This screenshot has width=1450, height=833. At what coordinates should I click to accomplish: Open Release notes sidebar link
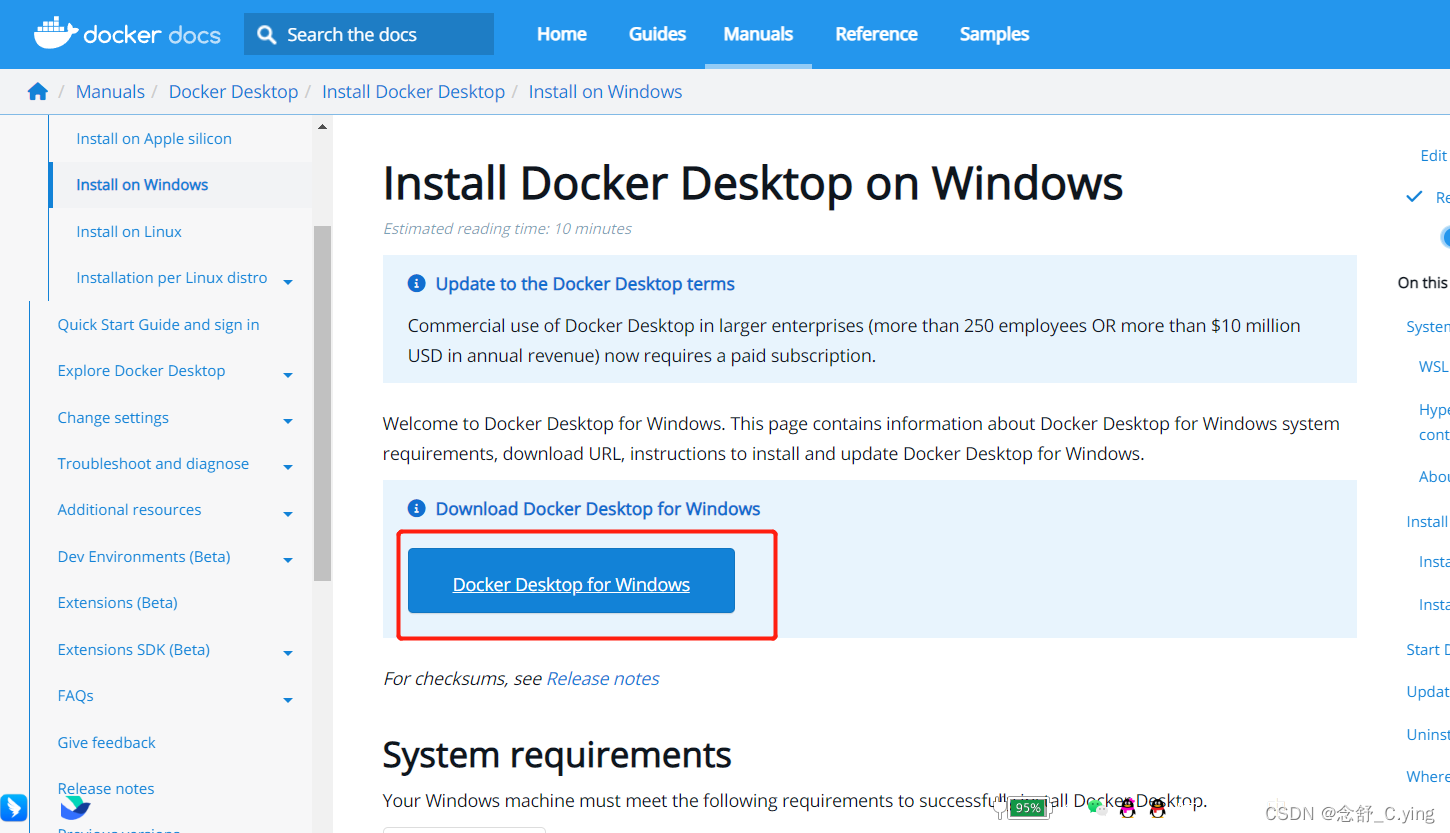pos(106,789)
